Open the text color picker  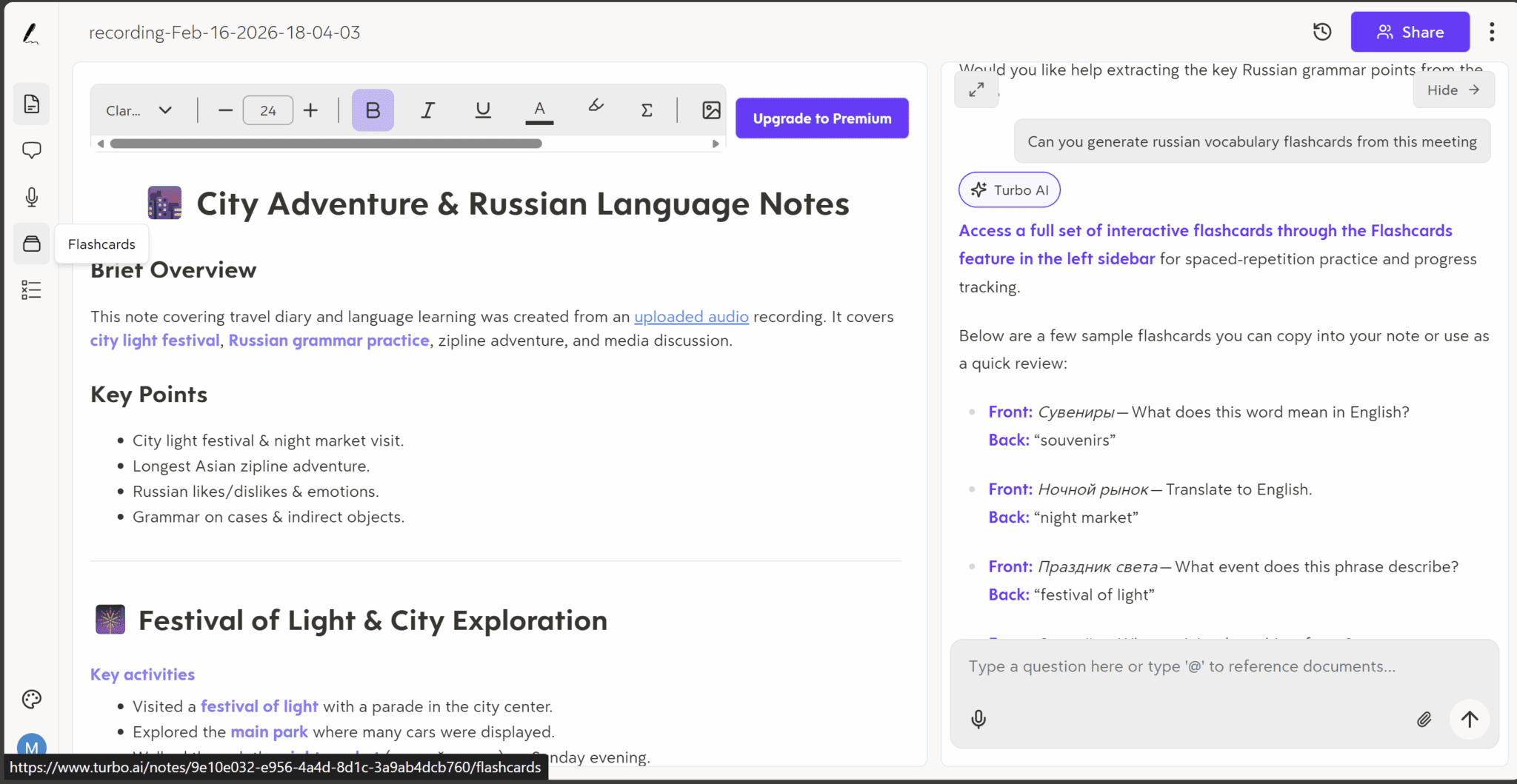coord(539,110)
